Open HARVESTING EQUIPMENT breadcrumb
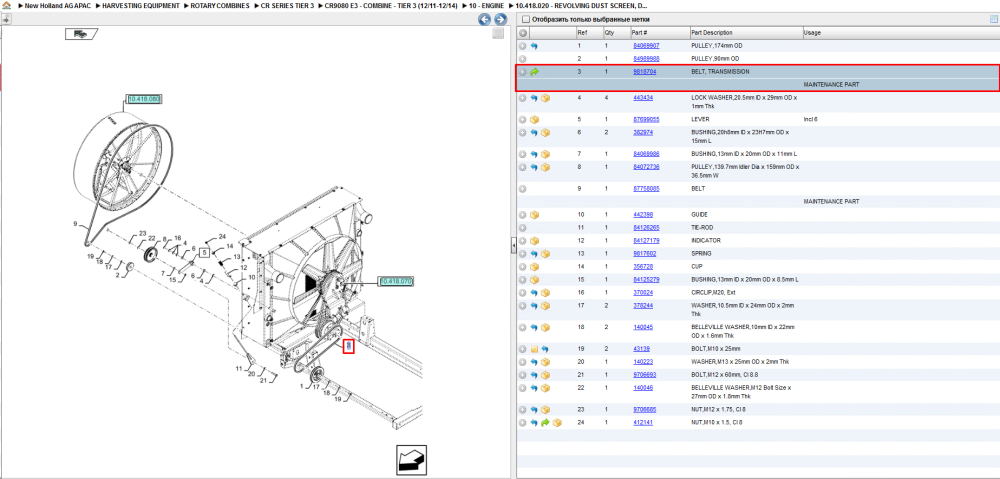Viewport: 1000px width, 479px height. pyautogui.click(x=140, y=5)
